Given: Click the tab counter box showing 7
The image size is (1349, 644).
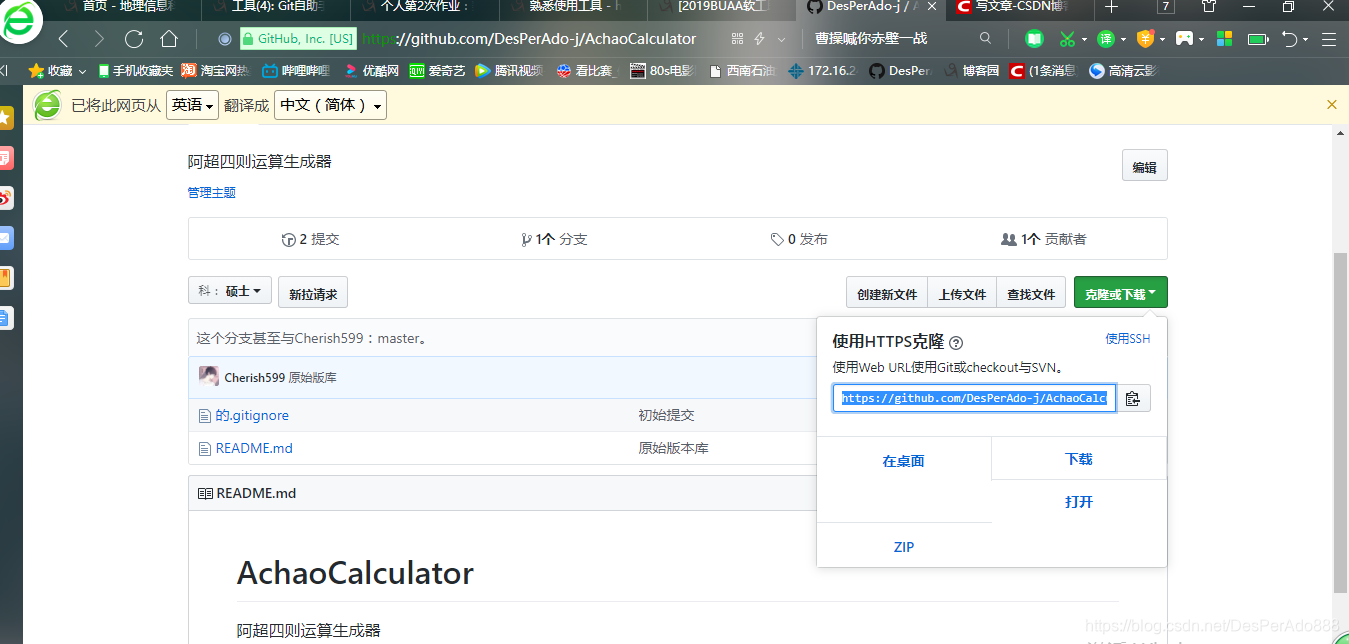Looking at the screenshot, I should coord(1166,7).
